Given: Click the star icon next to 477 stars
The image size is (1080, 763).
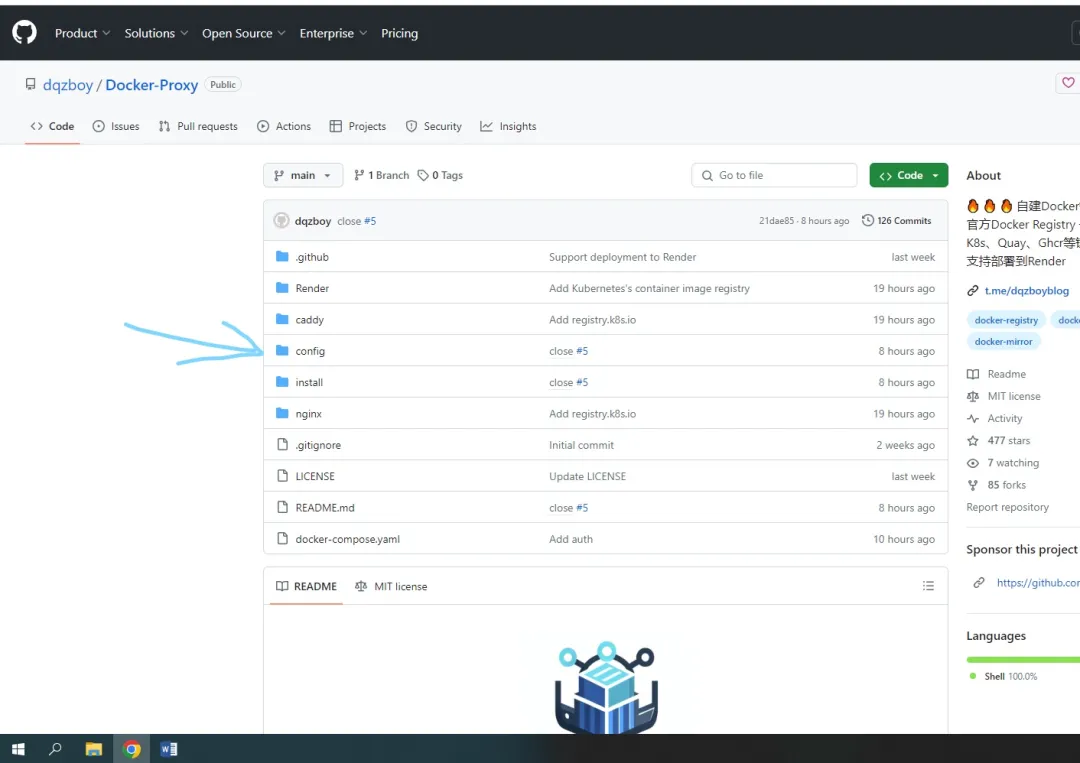Looking at the screenshot, I should (x=973, y=441).
